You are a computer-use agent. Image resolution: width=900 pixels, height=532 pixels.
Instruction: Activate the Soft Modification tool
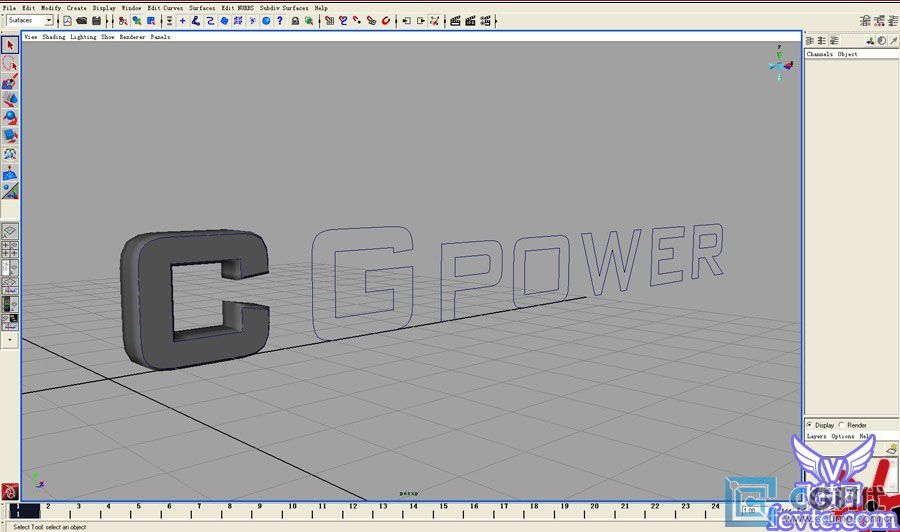click(x=10, y=173)
